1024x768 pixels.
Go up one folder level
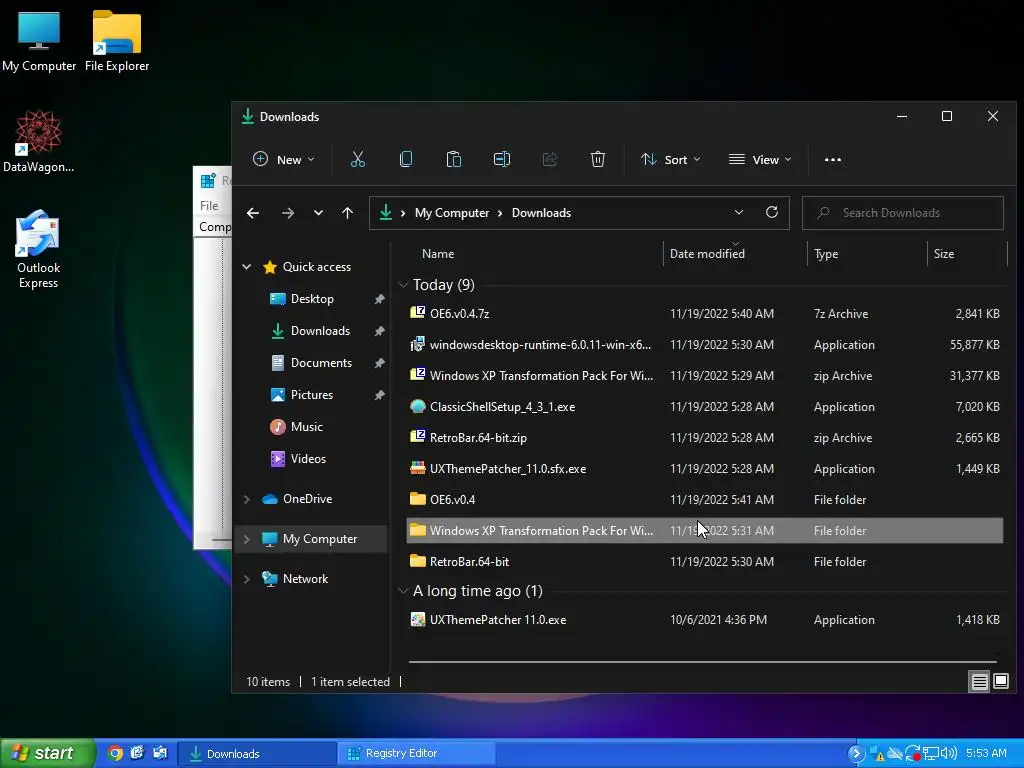(x=347, y=213)
